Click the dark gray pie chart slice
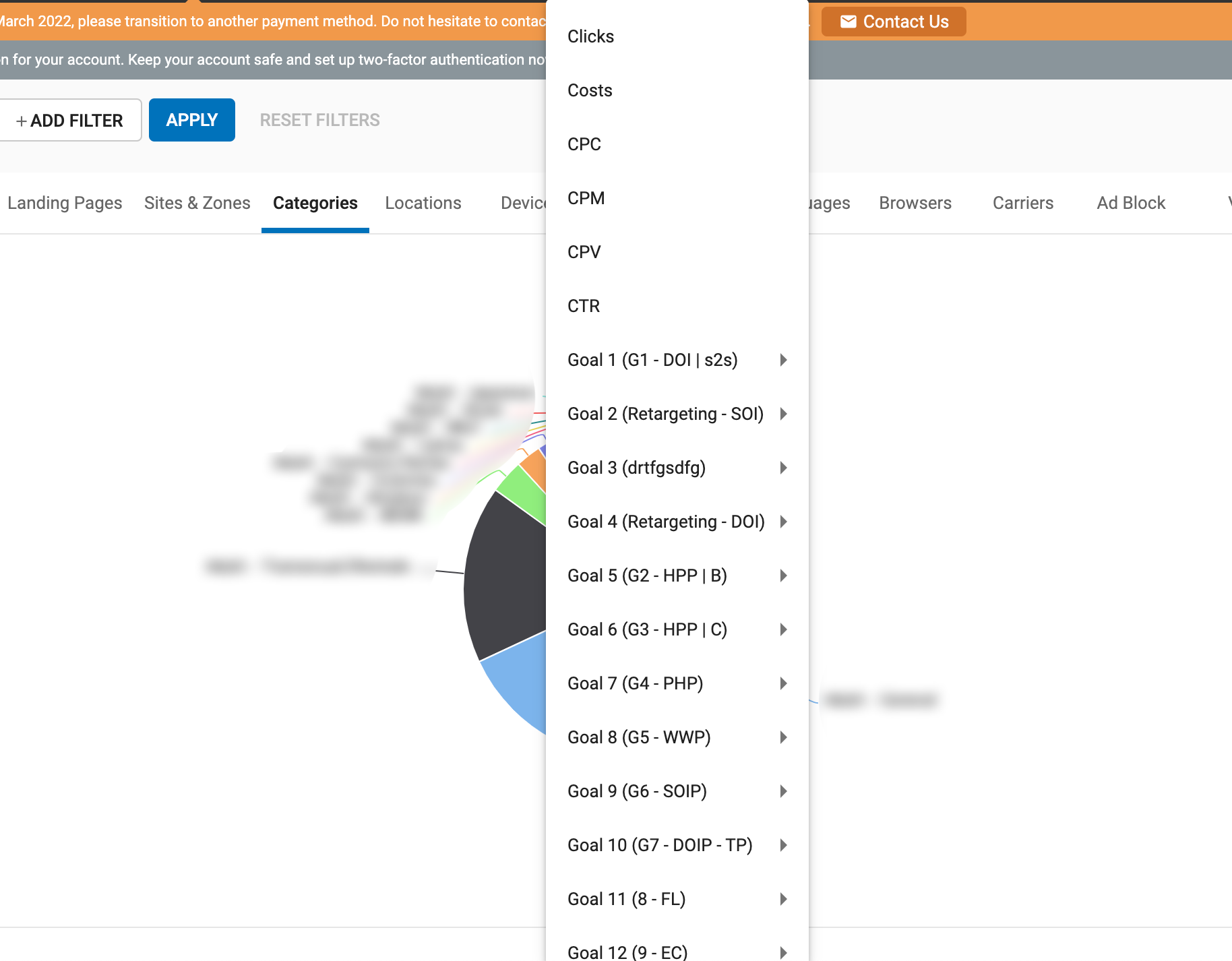Screen dimensions: 1232x961 coord(505,580)
